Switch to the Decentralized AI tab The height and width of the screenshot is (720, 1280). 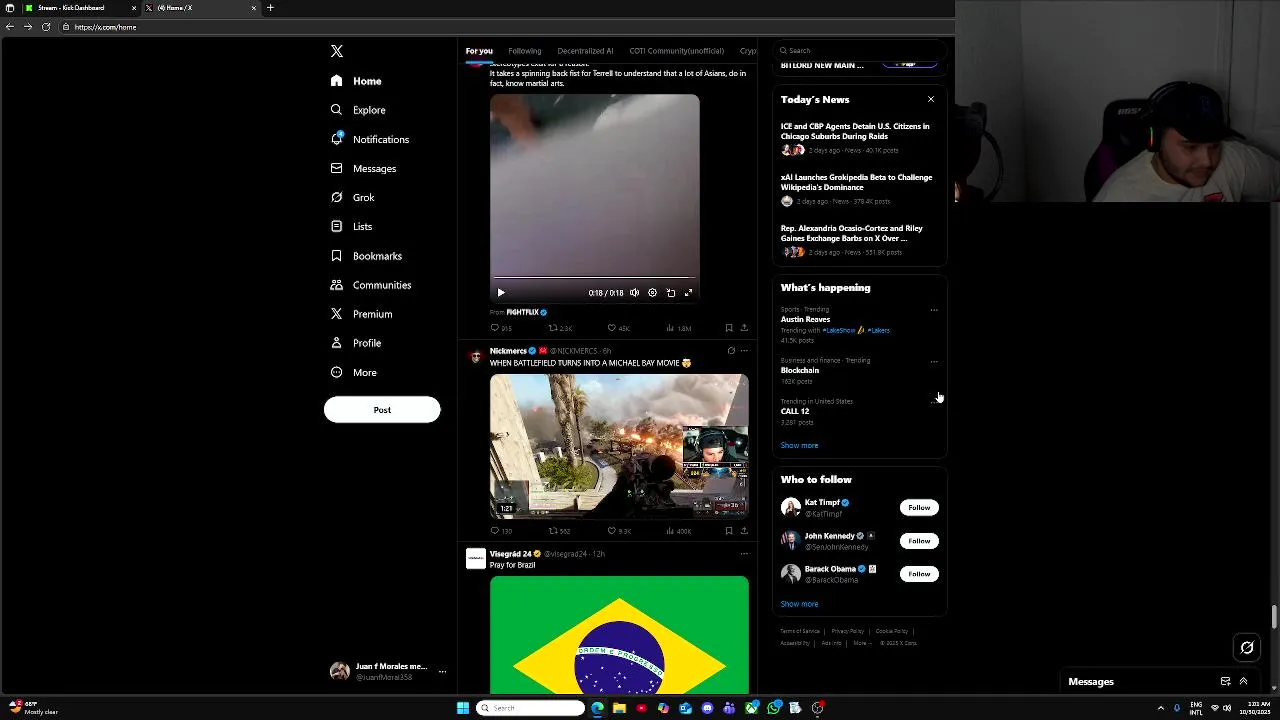coord(585,51)
